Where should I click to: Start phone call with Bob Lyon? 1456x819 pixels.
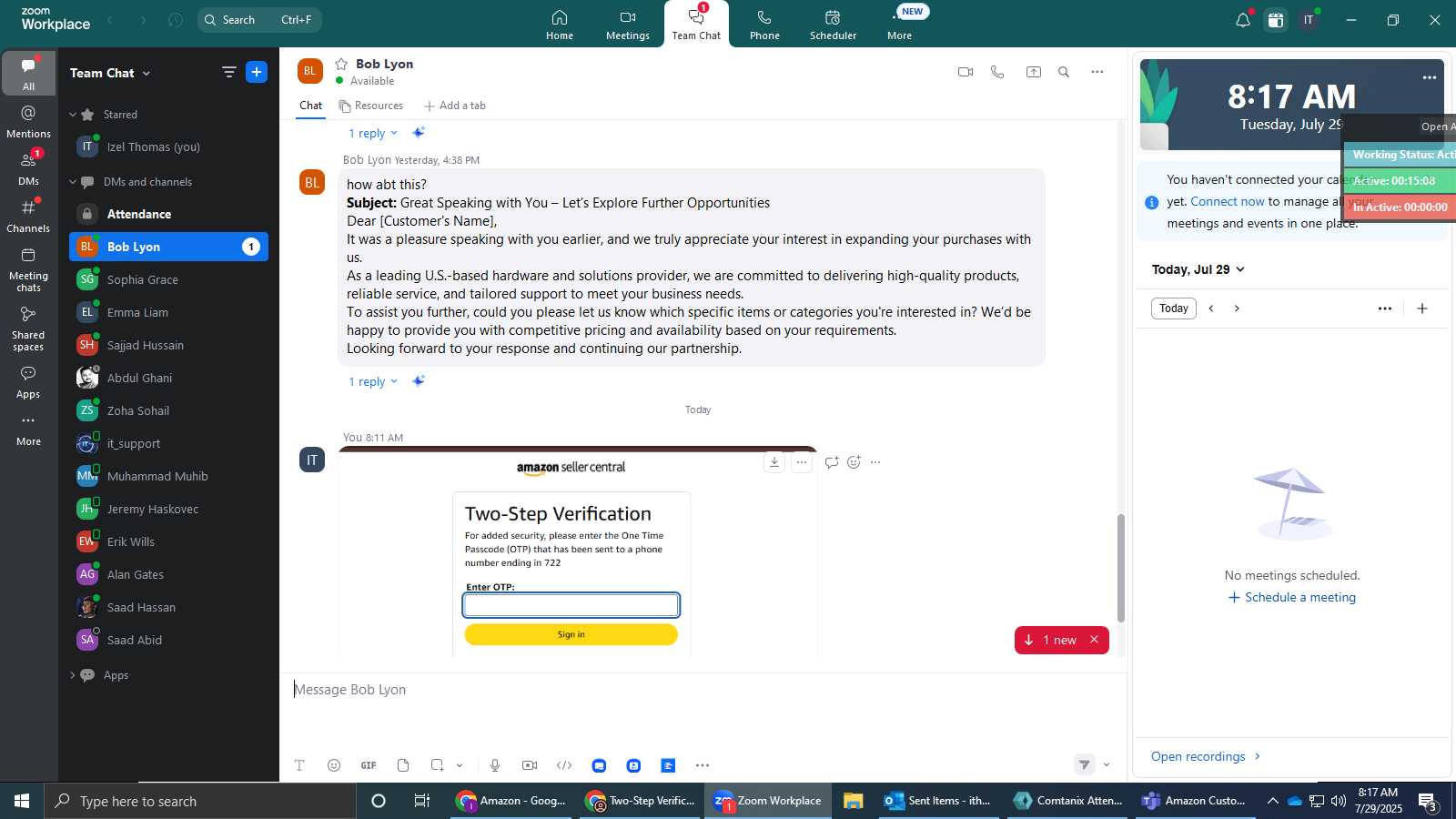(997, 72)
